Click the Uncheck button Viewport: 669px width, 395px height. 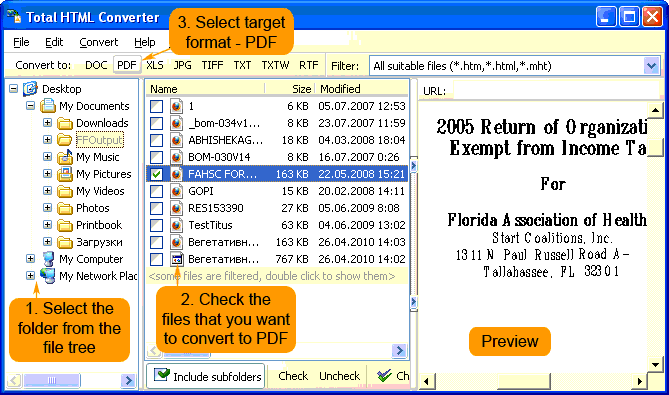click(x=340, y=376)
